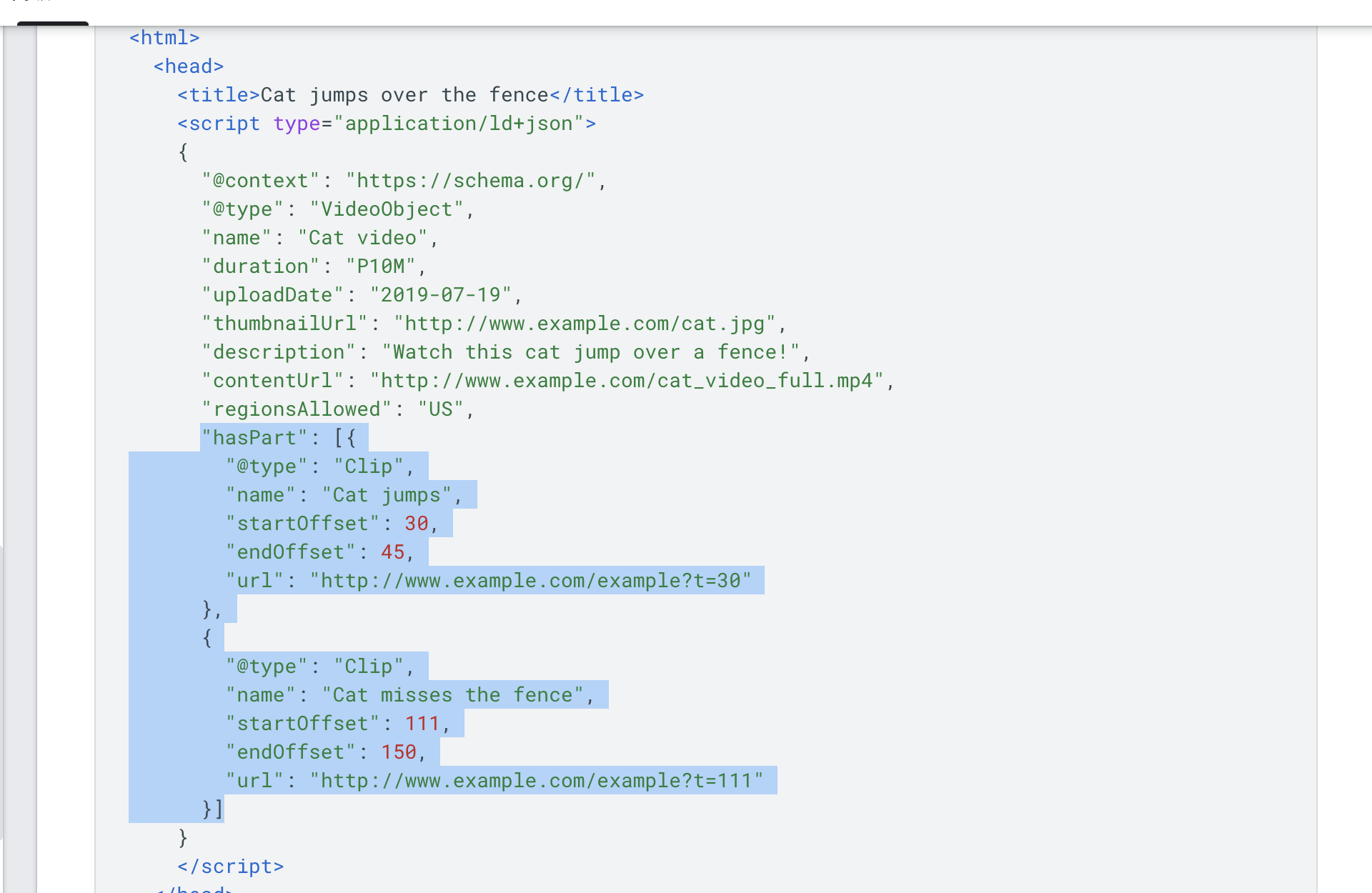Click the endOffset number 150
This screenshot has width=1372, height=893.
(399, 752)
